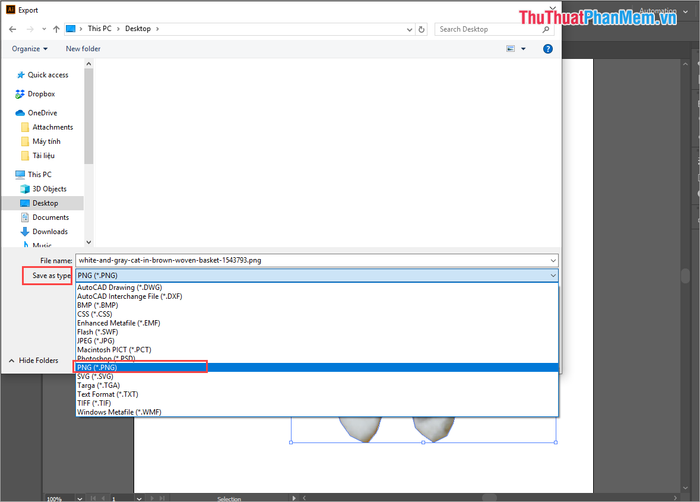This screenshot has height=502, width=700.
Task: Choose AutoCAD Drawing (*.DWG) format
Action: pyautogui.click(x=317, y=288)
